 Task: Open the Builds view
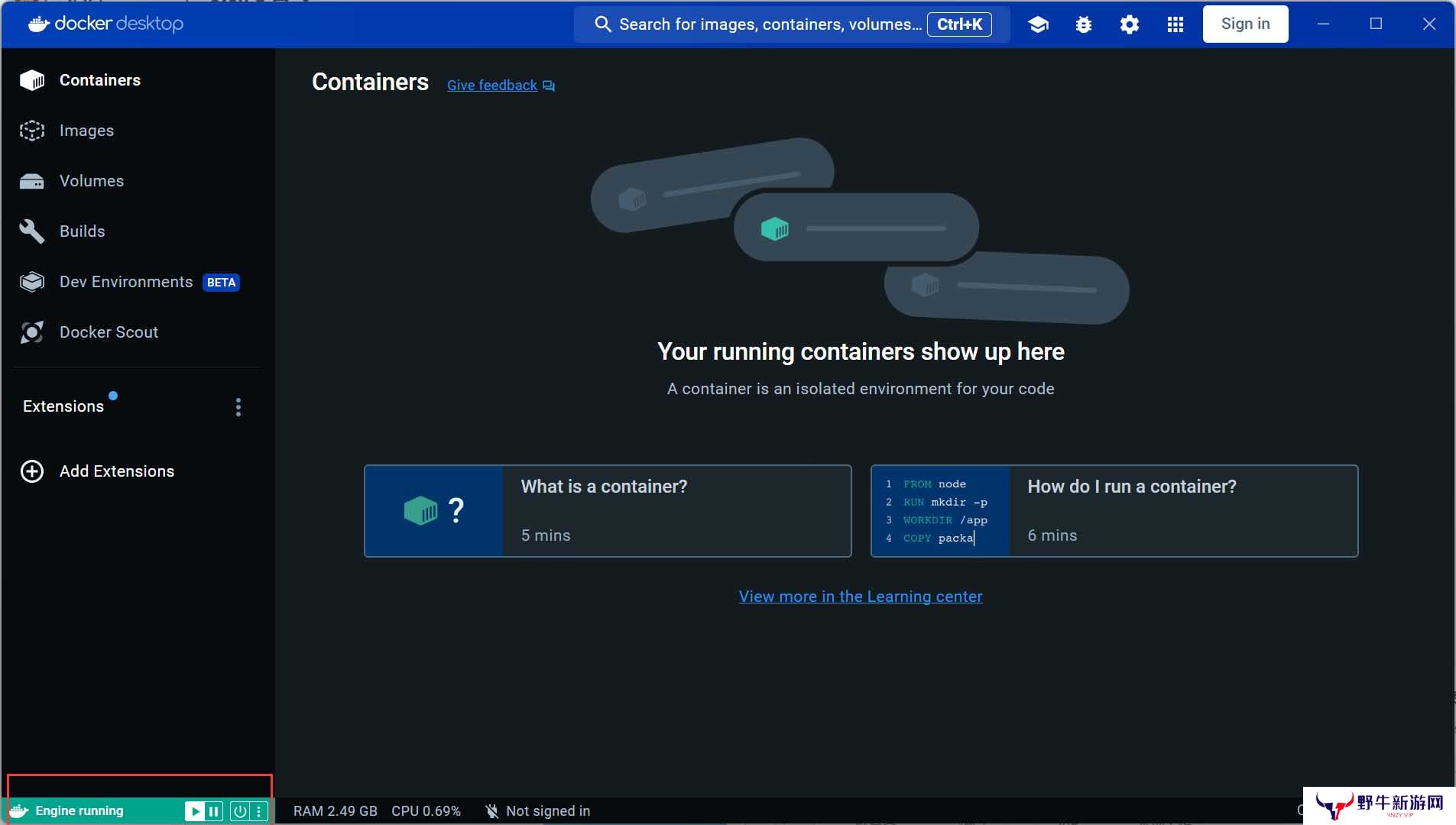[138, 231]
